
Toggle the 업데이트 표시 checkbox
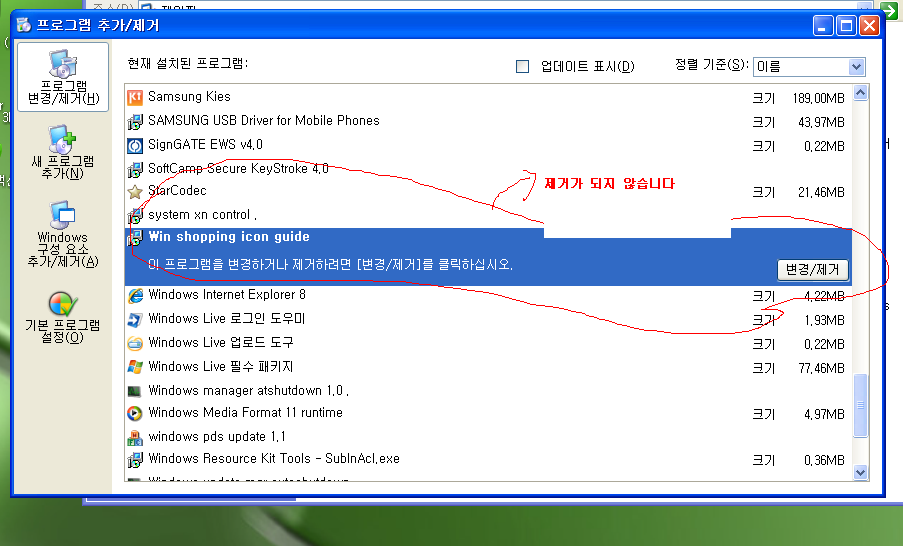pyautogui.click(x=522, y=67)
